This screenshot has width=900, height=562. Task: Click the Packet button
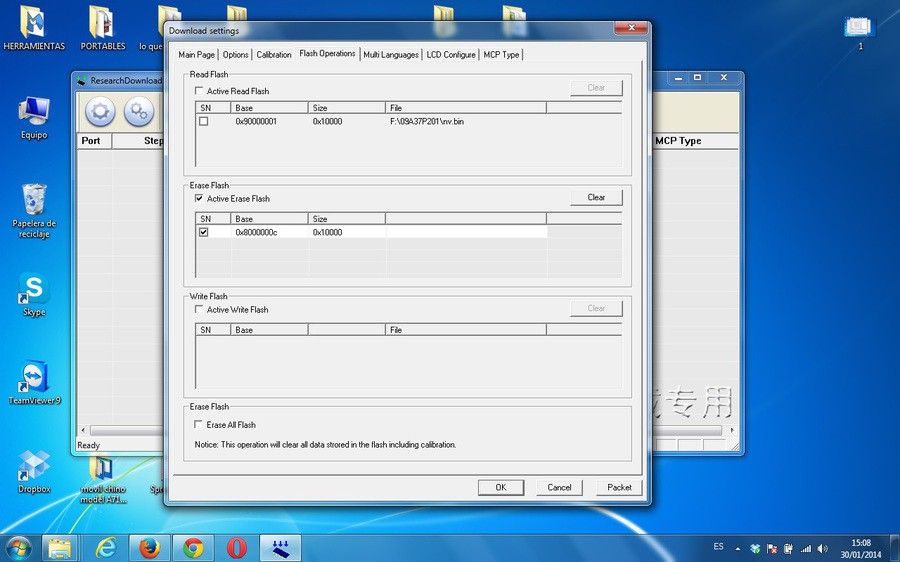[619, 487]
